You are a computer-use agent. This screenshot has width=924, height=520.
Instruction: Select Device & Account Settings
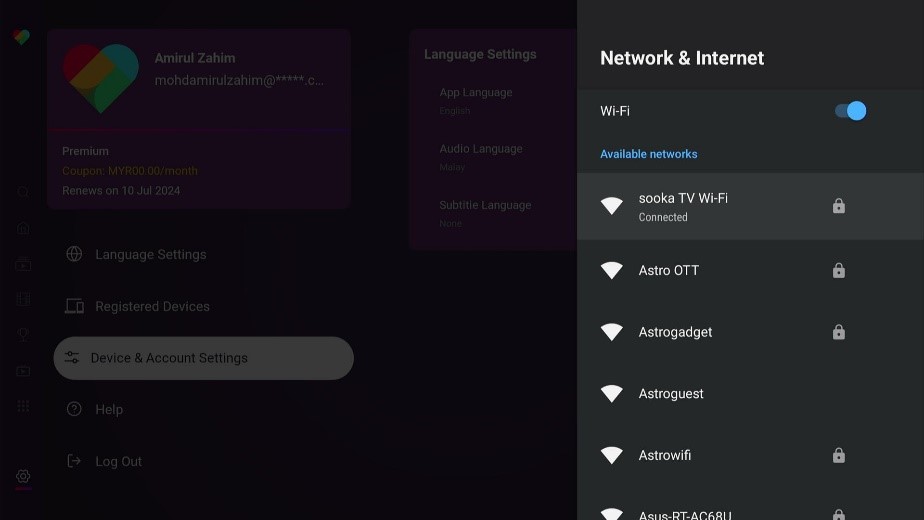203,358
